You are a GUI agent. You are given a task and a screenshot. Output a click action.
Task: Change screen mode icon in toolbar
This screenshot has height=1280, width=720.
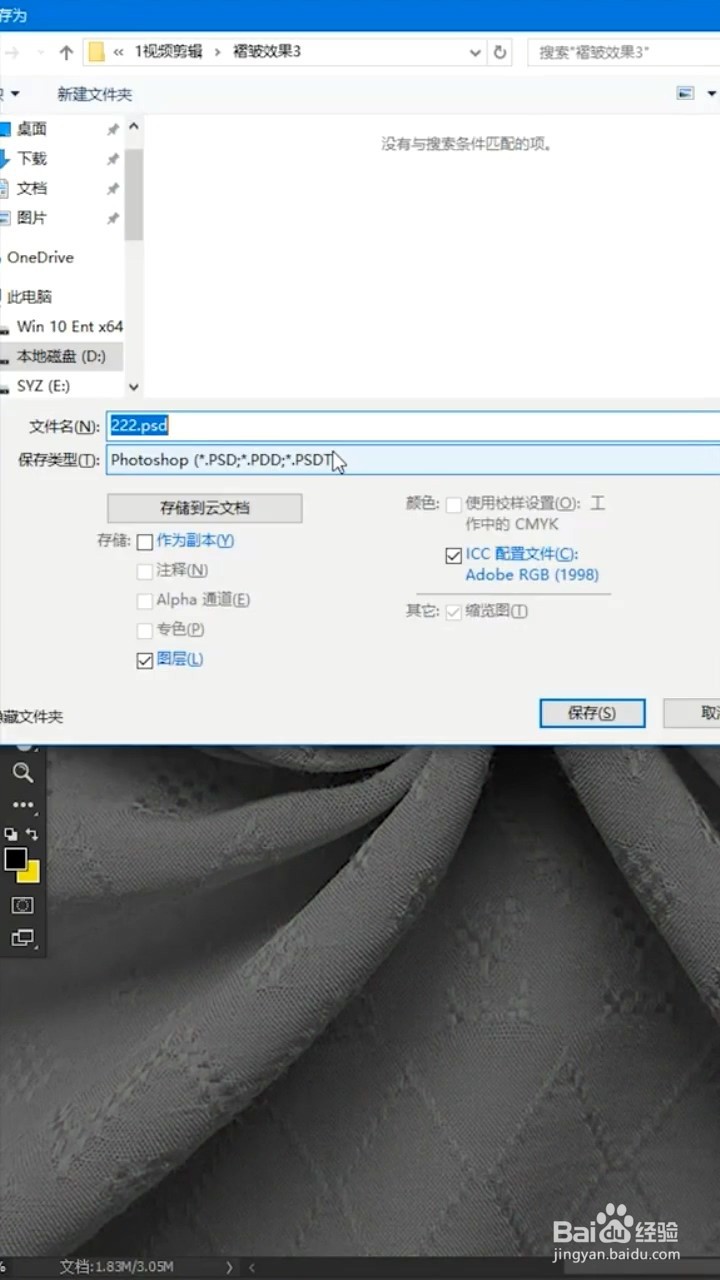pyautogui.click(x=22, y=937)
